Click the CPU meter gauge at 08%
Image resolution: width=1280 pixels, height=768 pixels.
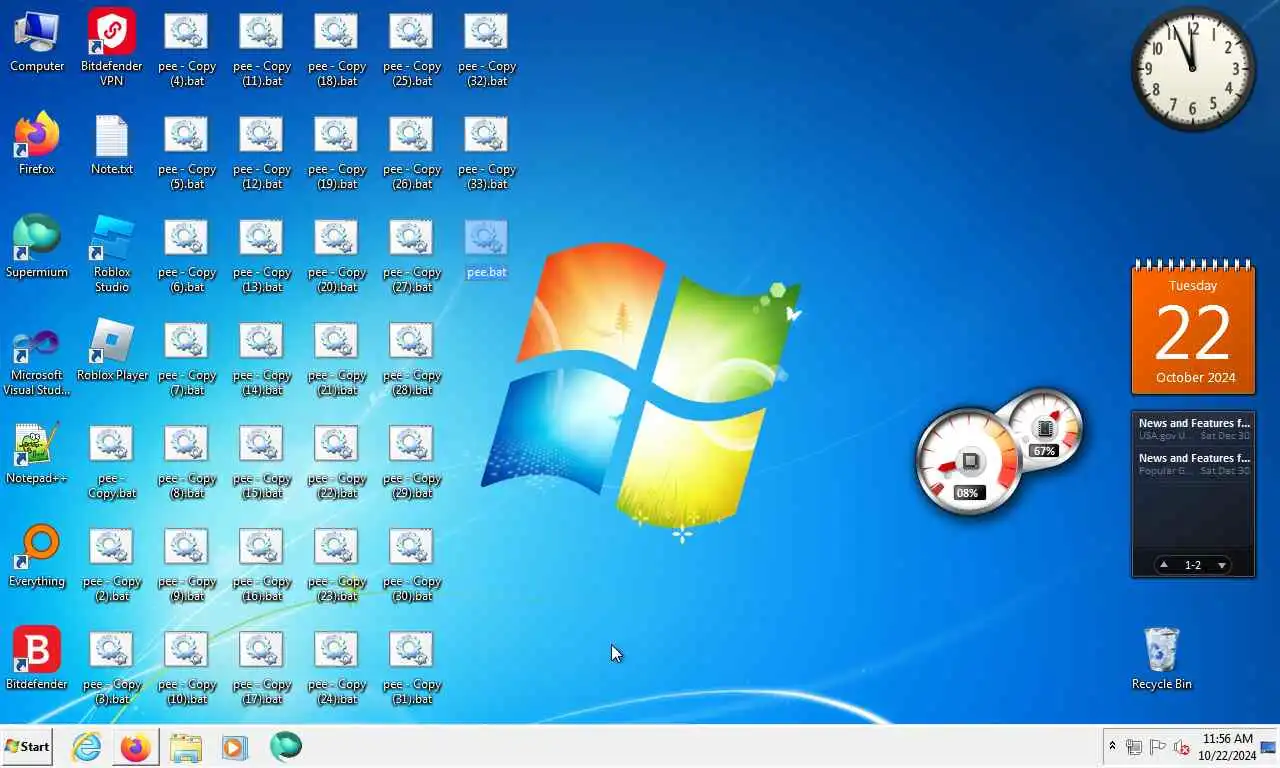[968, 461]
